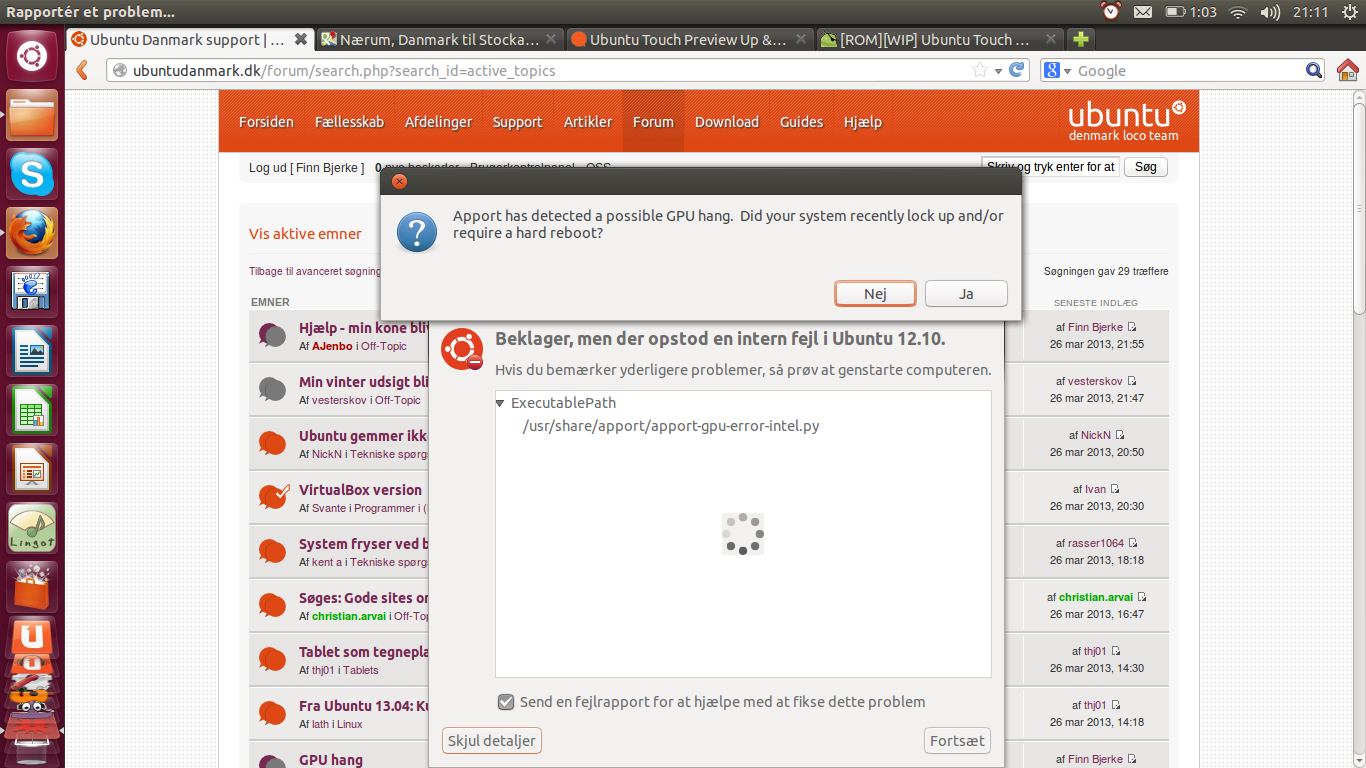Open Ubuntu Software Center shopping bag icon
The height and width of the screenshot is (768, 1366).
32,587
